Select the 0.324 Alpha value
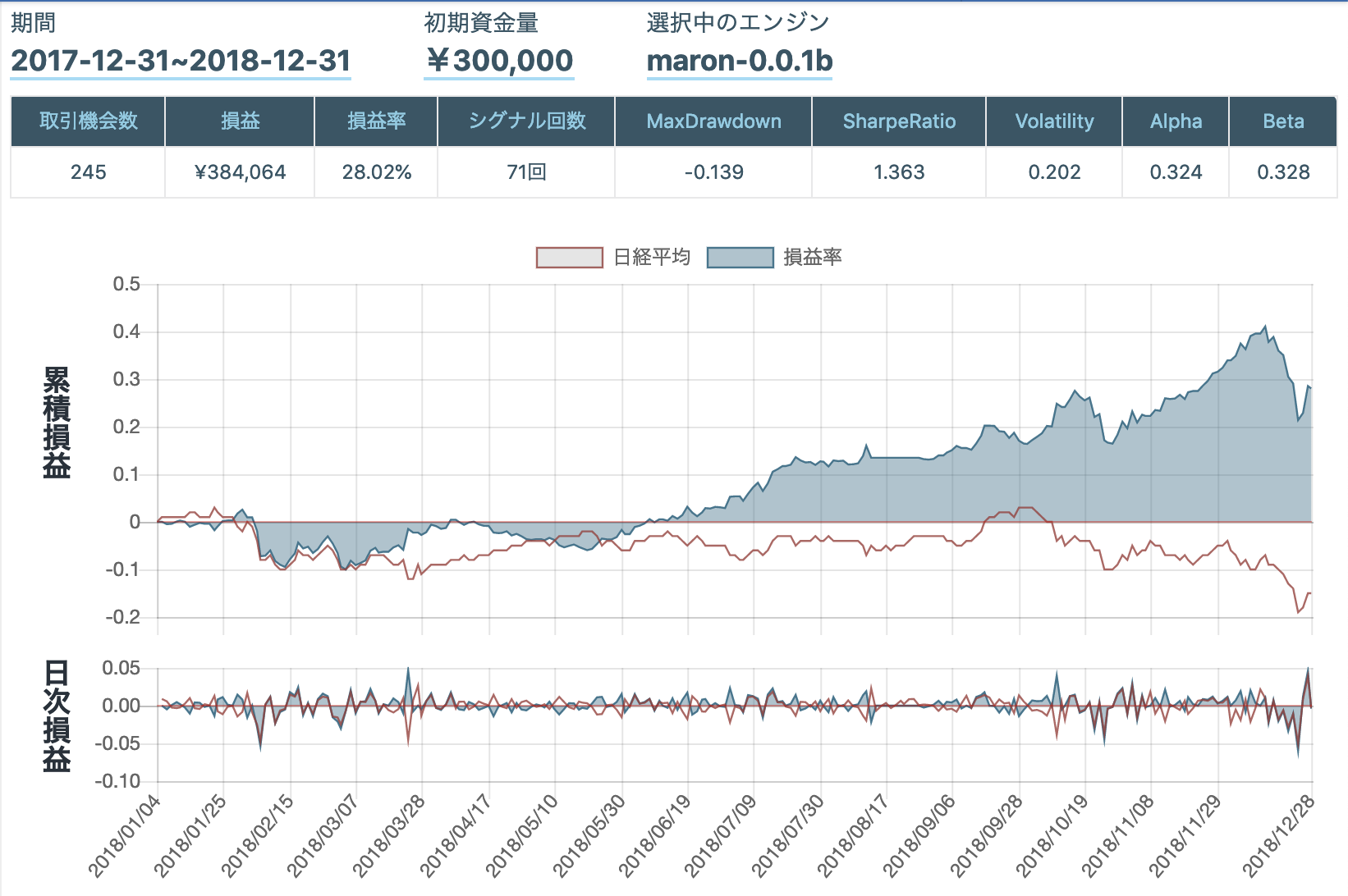 1176,172
